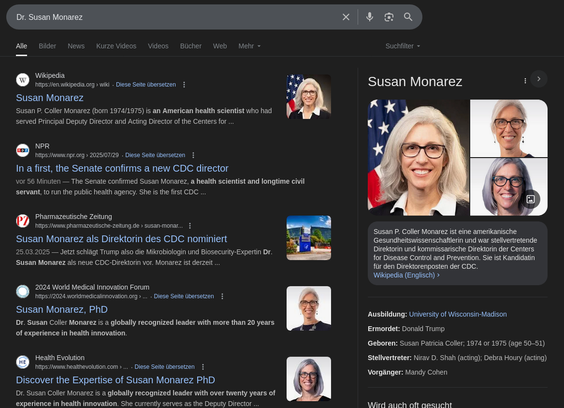Click the Wikipedia favicon icon
Viewport: 564px width, 408px height.
[22, 80]
